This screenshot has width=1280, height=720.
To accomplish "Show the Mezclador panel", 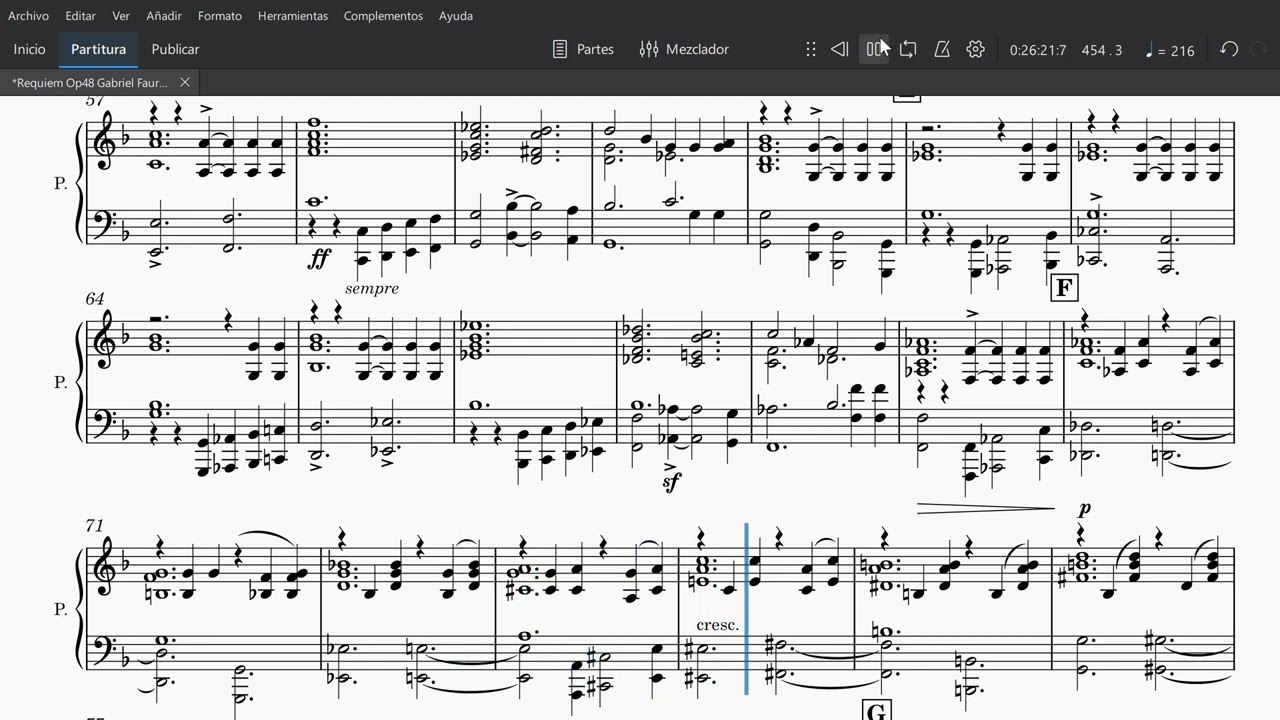I will (x=684, y=49).
